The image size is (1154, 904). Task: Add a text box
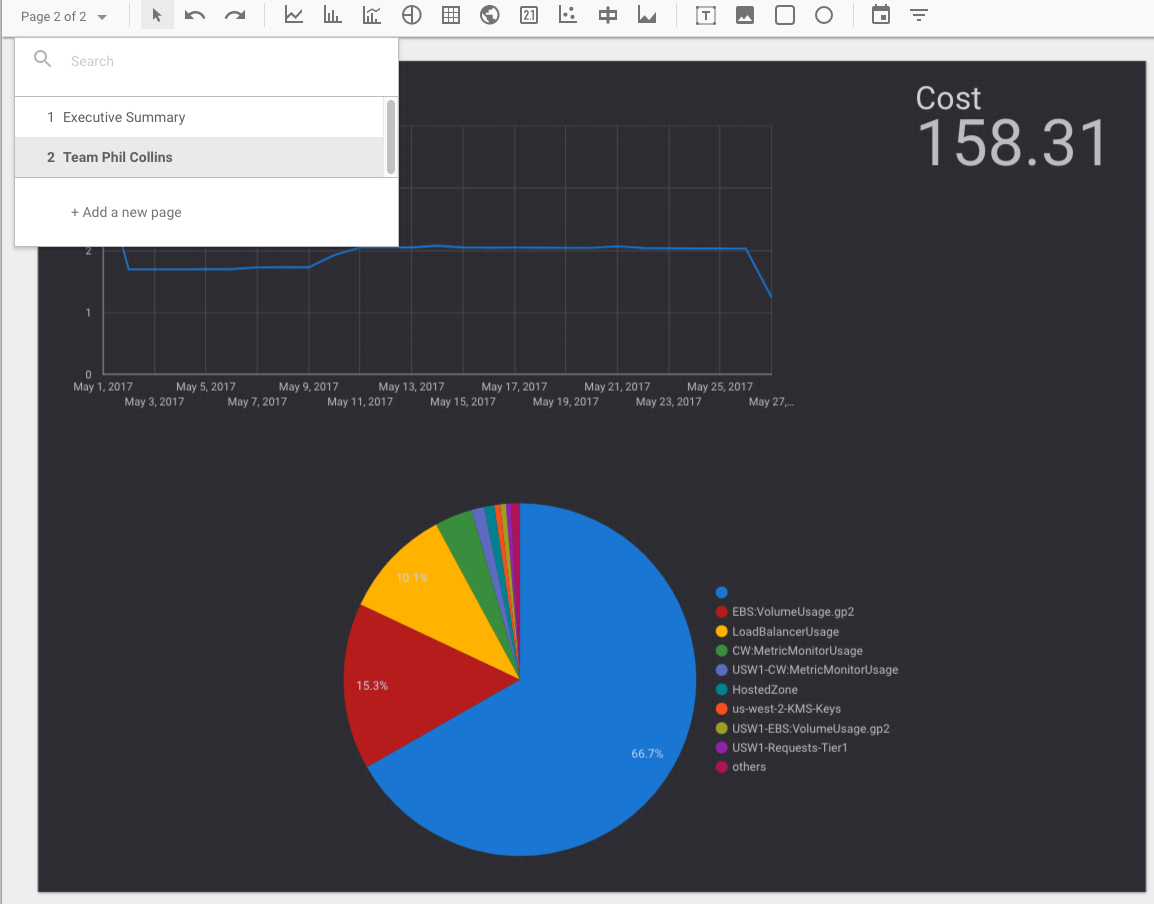[x=706, y=16]
